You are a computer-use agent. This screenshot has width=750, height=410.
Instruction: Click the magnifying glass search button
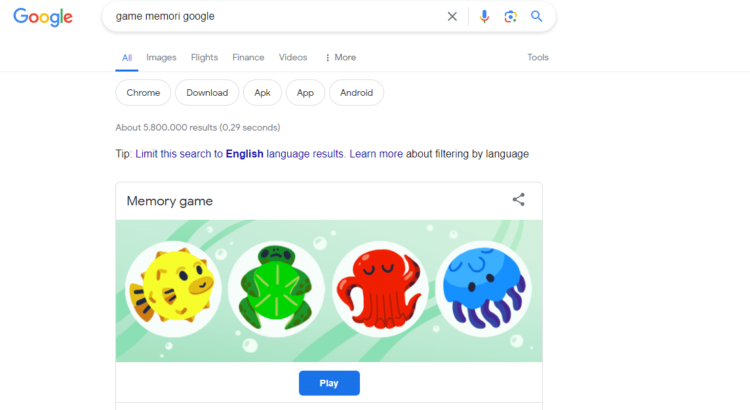pos(537,16)
